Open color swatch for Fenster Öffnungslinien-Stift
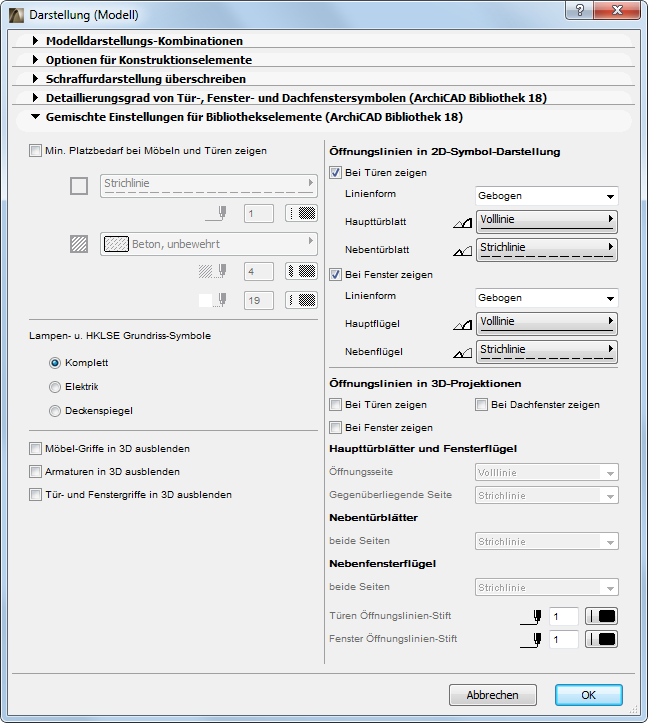Image resolution: width=648 pixels, height=723 pixels. point(601,640)
